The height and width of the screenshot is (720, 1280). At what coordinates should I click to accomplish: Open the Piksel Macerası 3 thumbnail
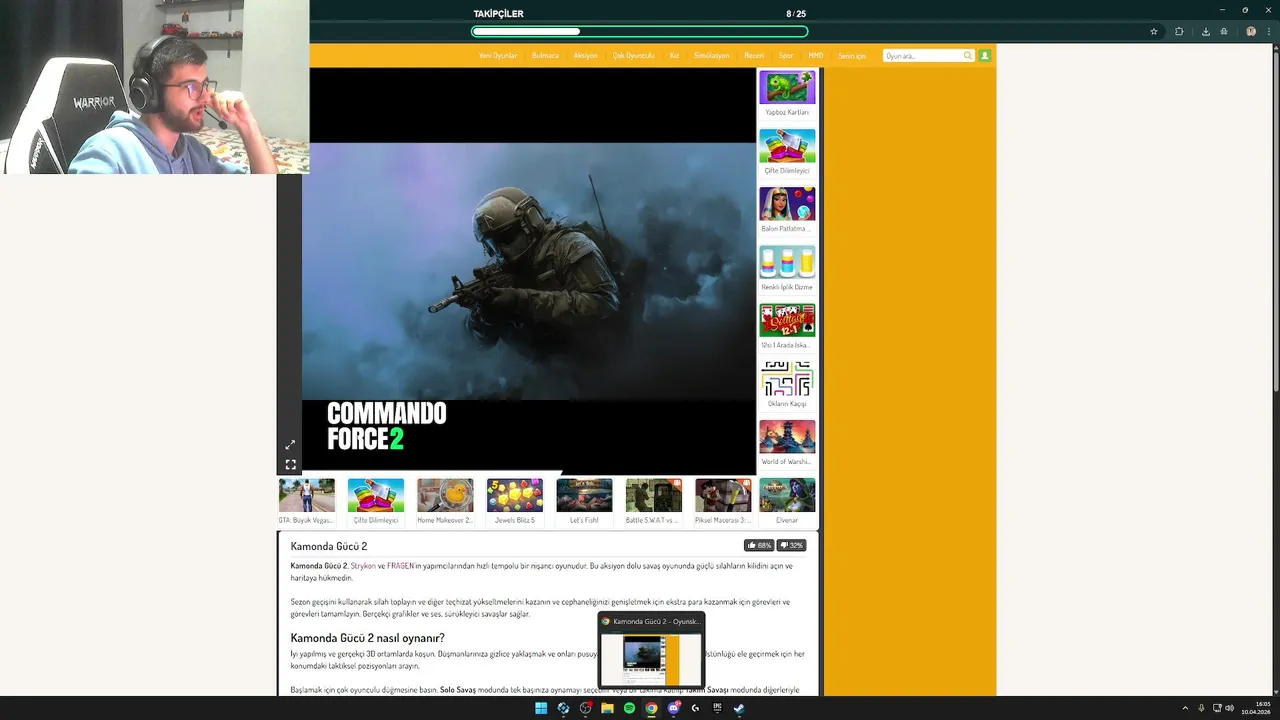(x=723, y=496)
